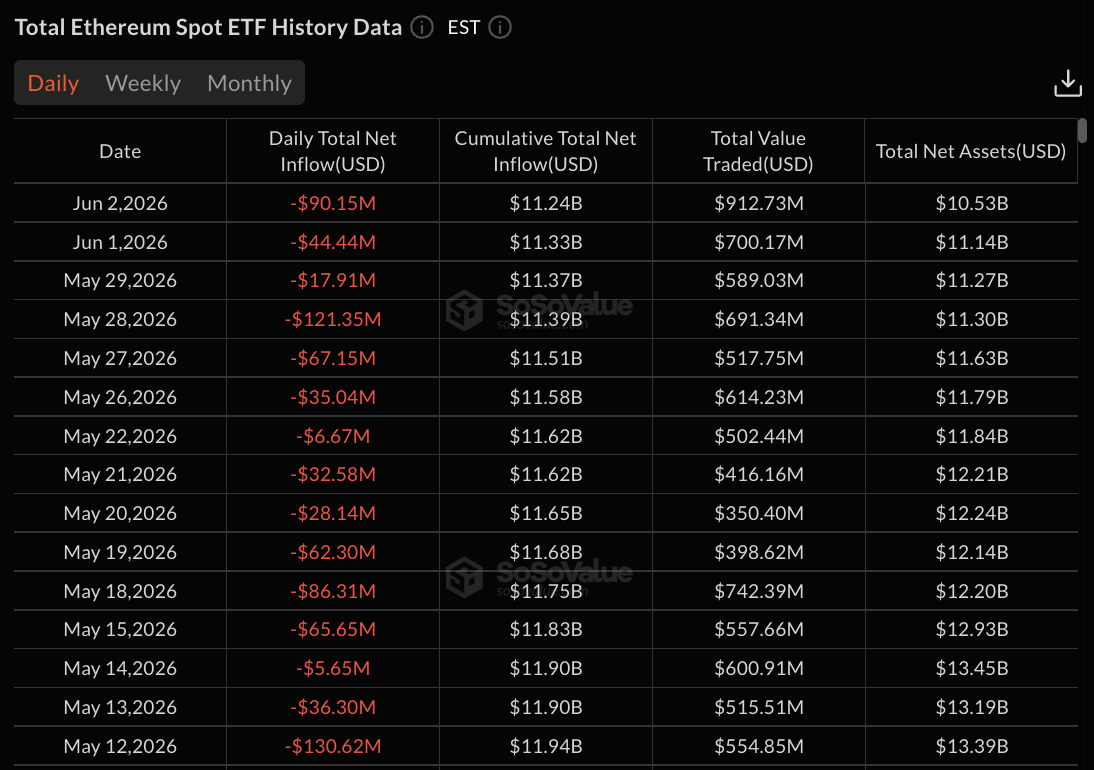Select the May 14,2026 date cell

[120, 668]
